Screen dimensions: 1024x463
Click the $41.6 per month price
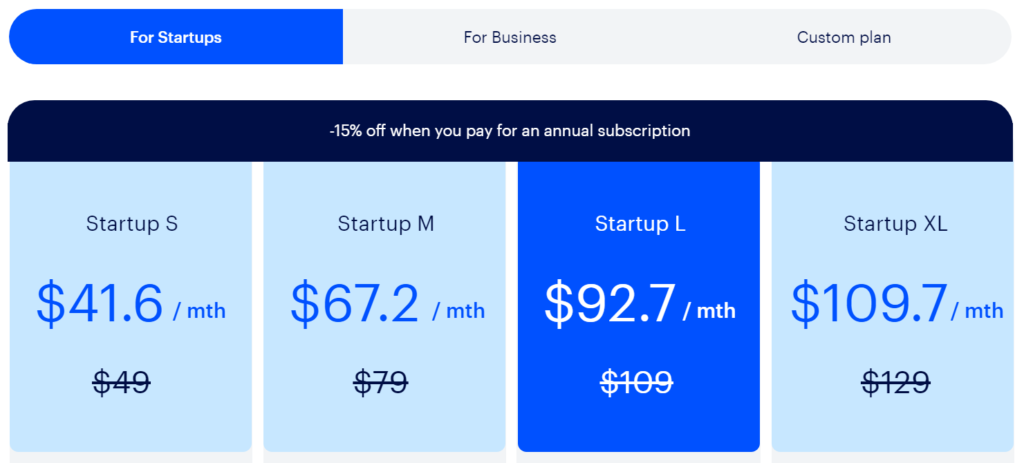coord(131,304)
